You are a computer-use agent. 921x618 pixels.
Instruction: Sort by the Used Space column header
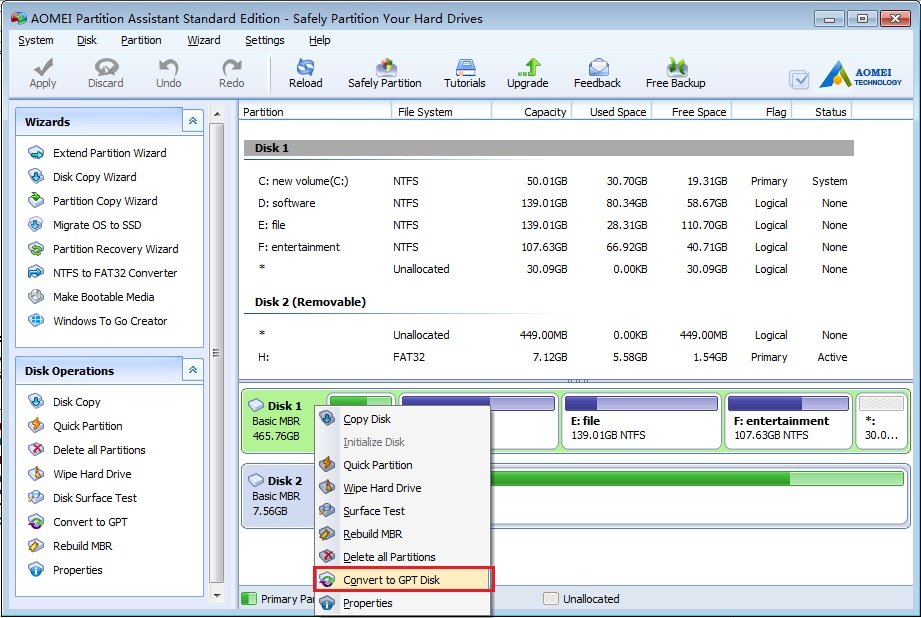point(613,112)
